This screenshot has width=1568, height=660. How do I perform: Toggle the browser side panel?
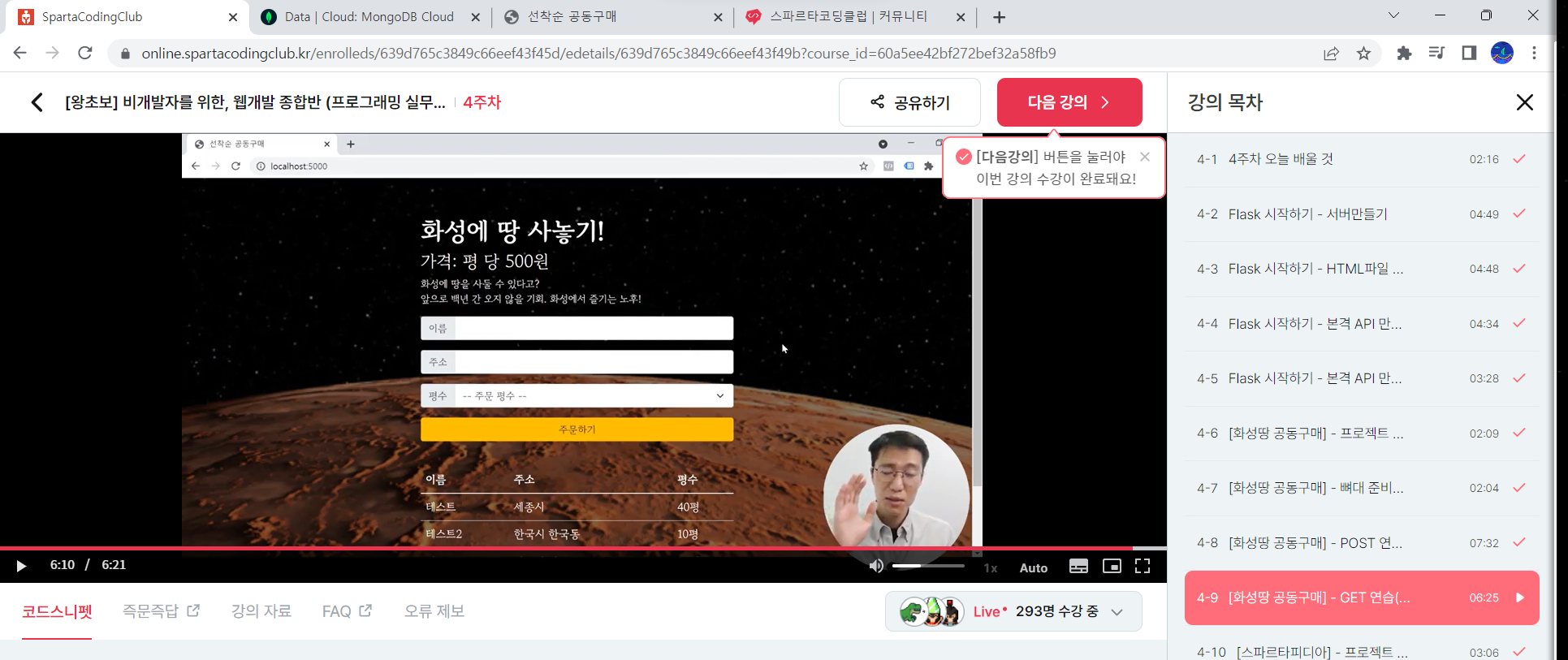pos(1469,54)
